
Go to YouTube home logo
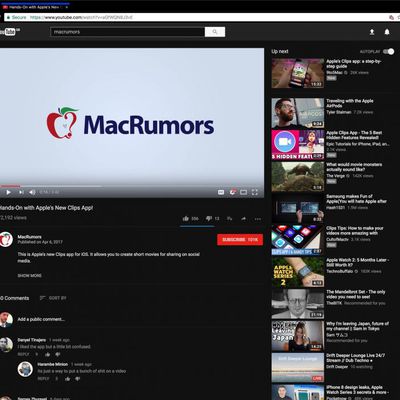9,32
